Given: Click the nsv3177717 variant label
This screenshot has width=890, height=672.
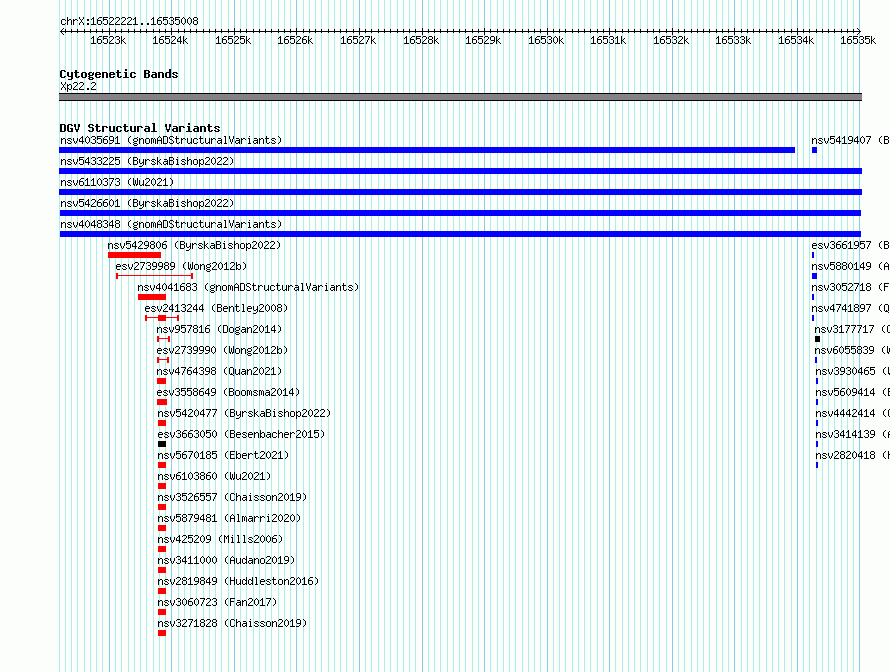Looking at the screenshot, I should [851, 329].
